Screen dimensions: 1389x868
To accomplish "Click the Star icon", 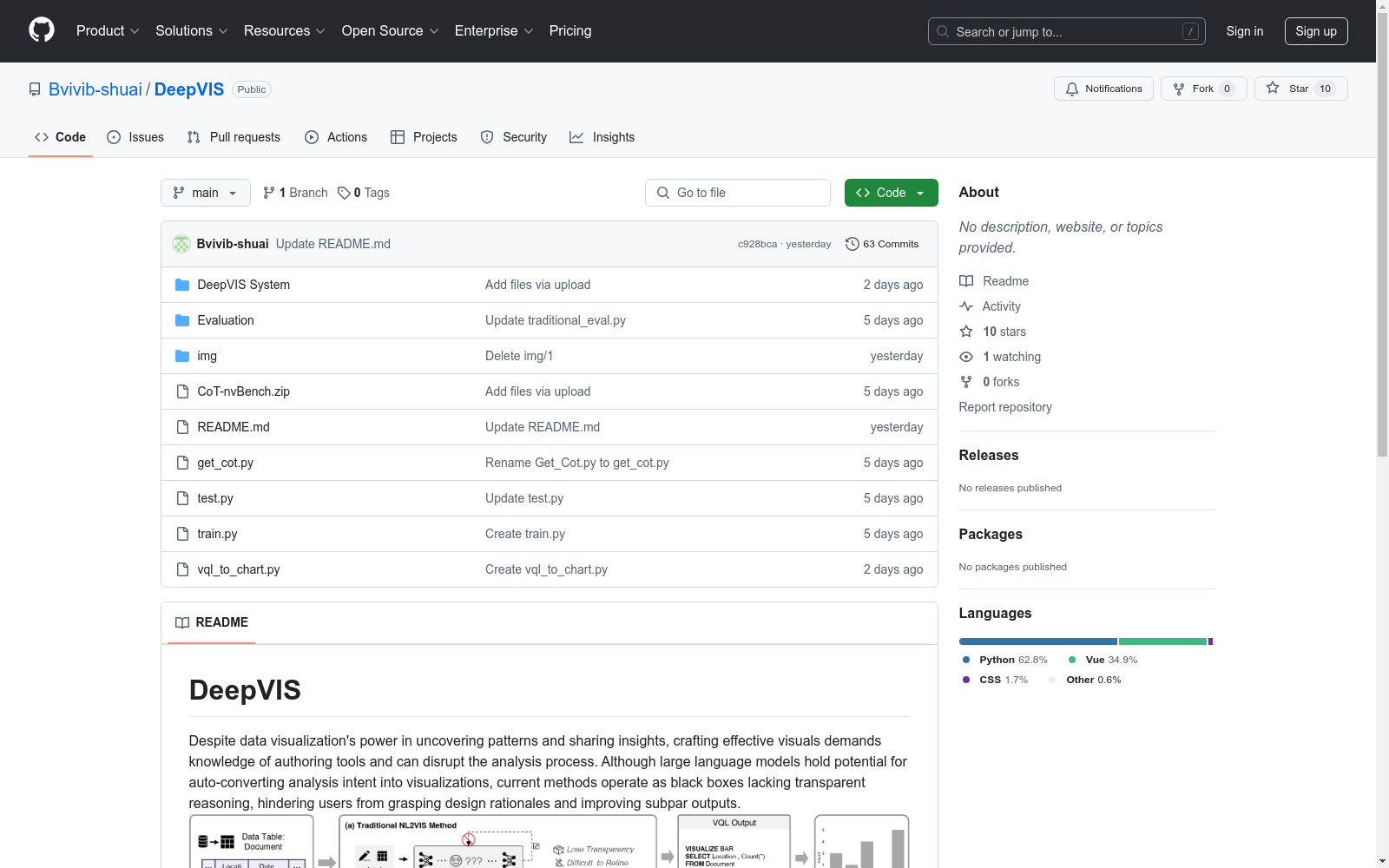I will point(1273,88).
